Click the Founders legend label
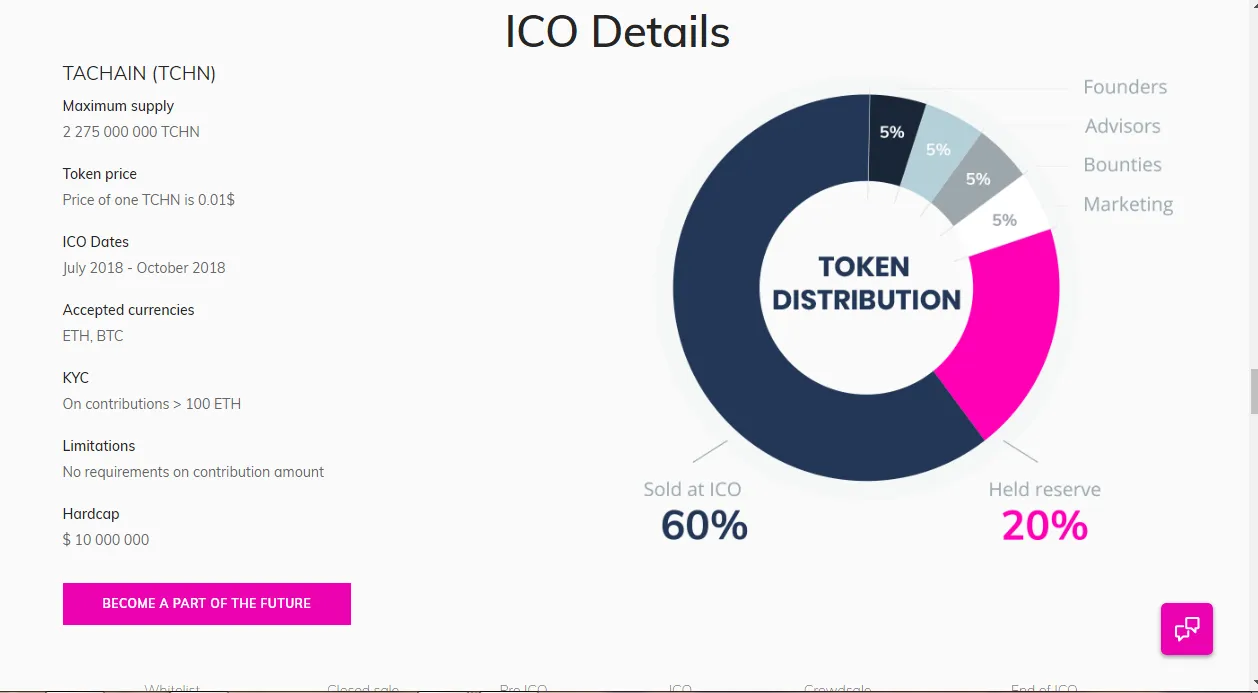 [1125, 87]
